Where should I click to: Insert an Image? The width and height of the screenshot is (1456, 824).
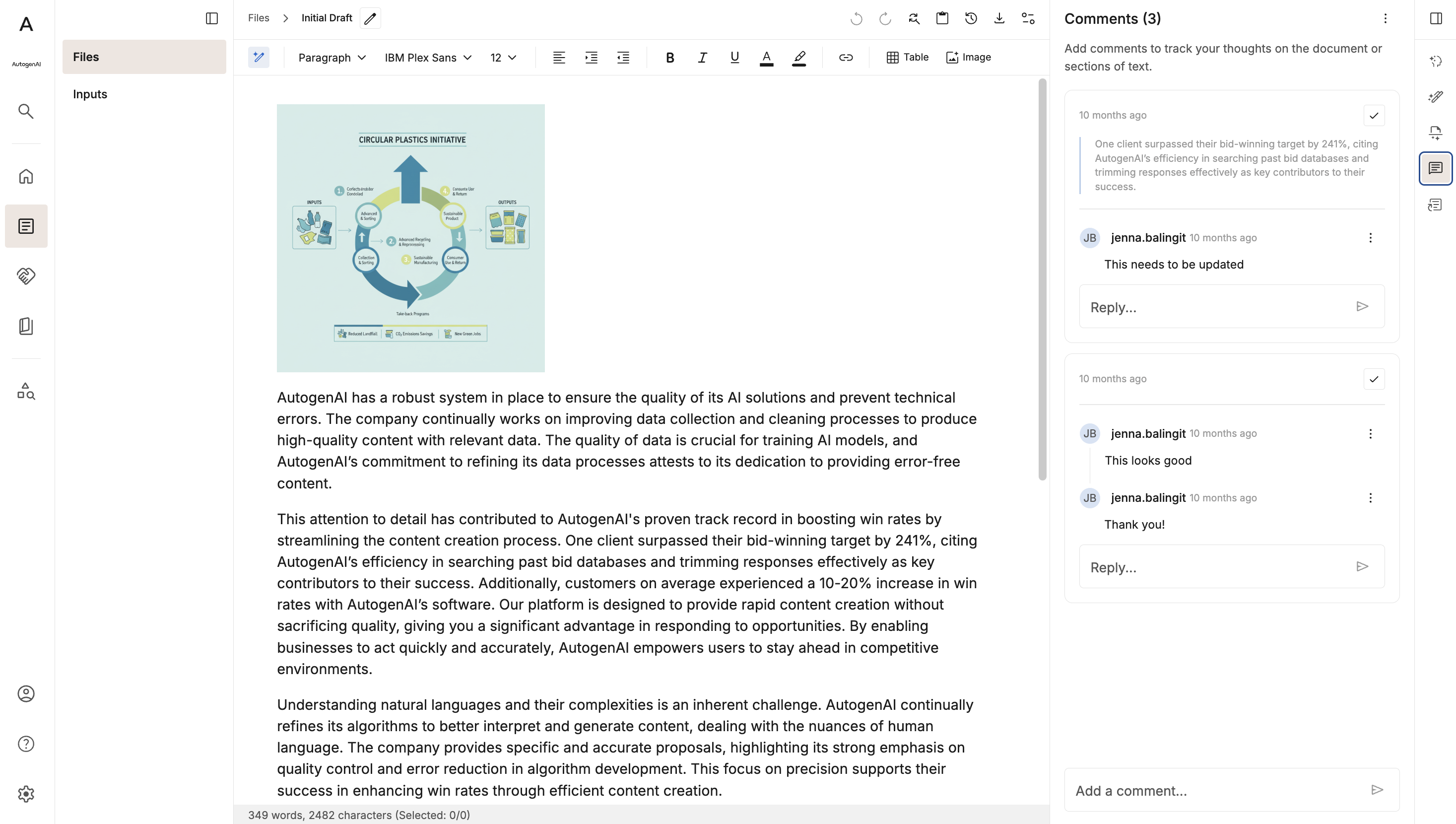tap(968, 57)
